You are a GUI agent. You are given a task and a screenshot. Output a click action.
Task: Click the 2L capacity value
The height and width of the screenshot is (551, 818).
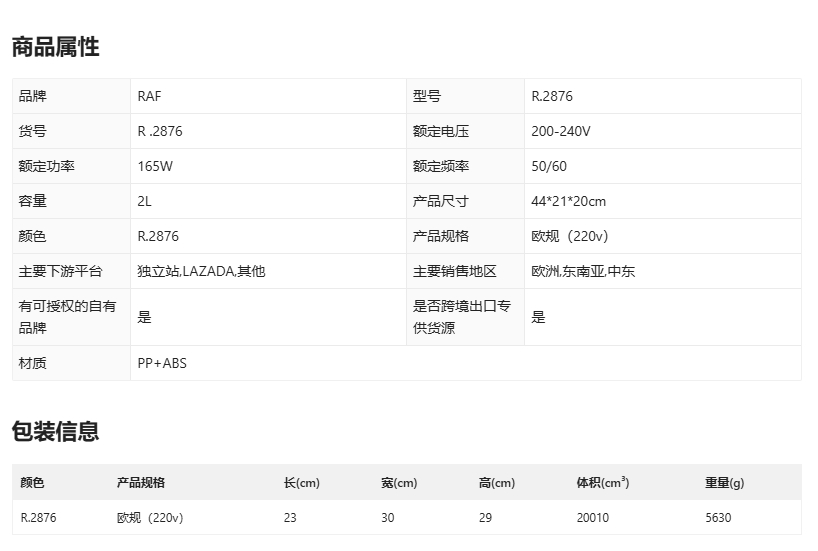tap(145, 201)
